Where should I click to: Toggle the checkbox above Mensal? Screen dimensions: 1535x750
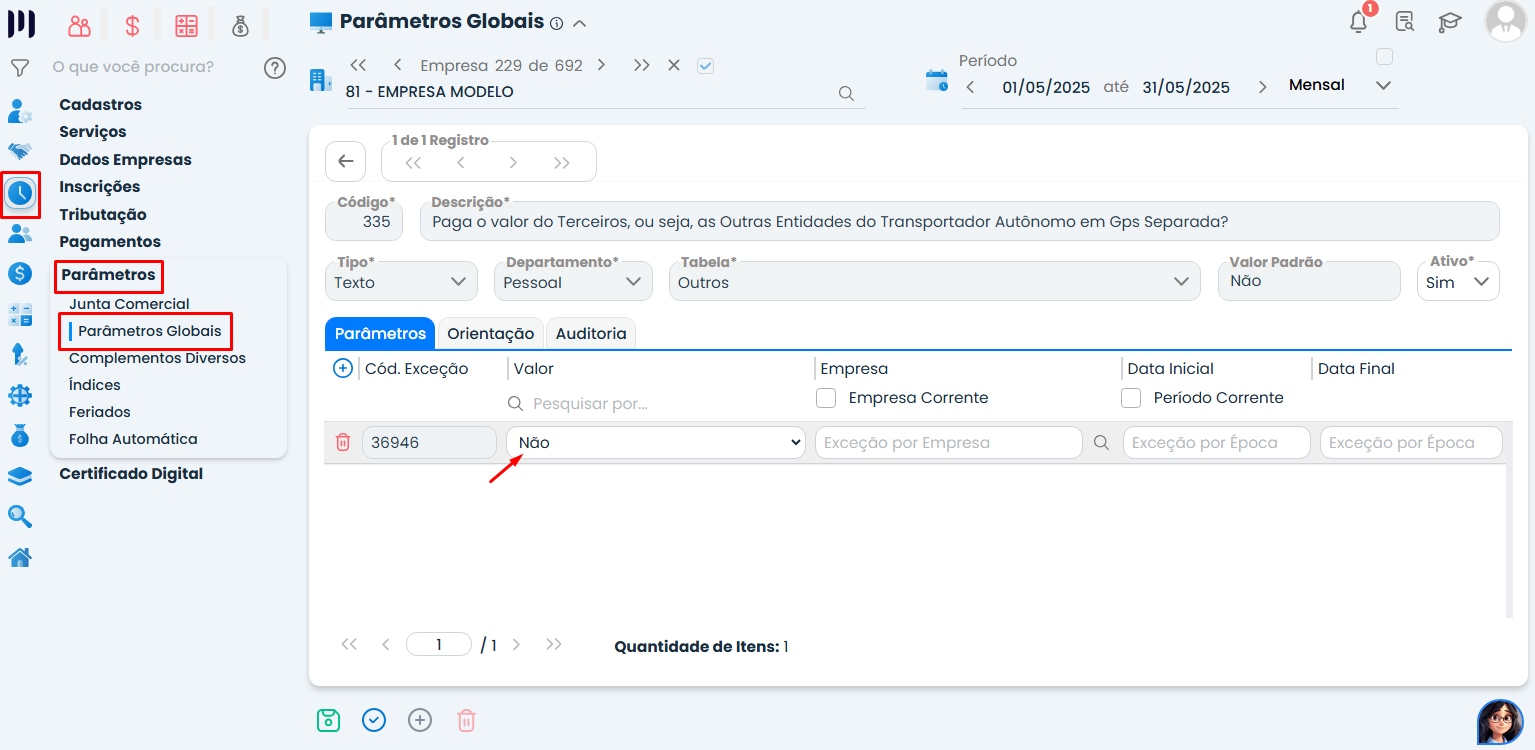[1384, 56]
